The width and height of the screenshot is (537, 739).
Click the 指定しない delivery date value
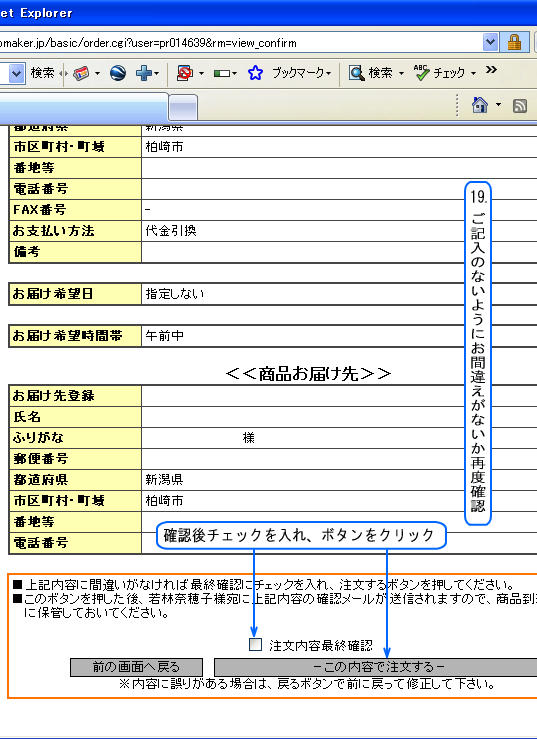coord(174,294)
